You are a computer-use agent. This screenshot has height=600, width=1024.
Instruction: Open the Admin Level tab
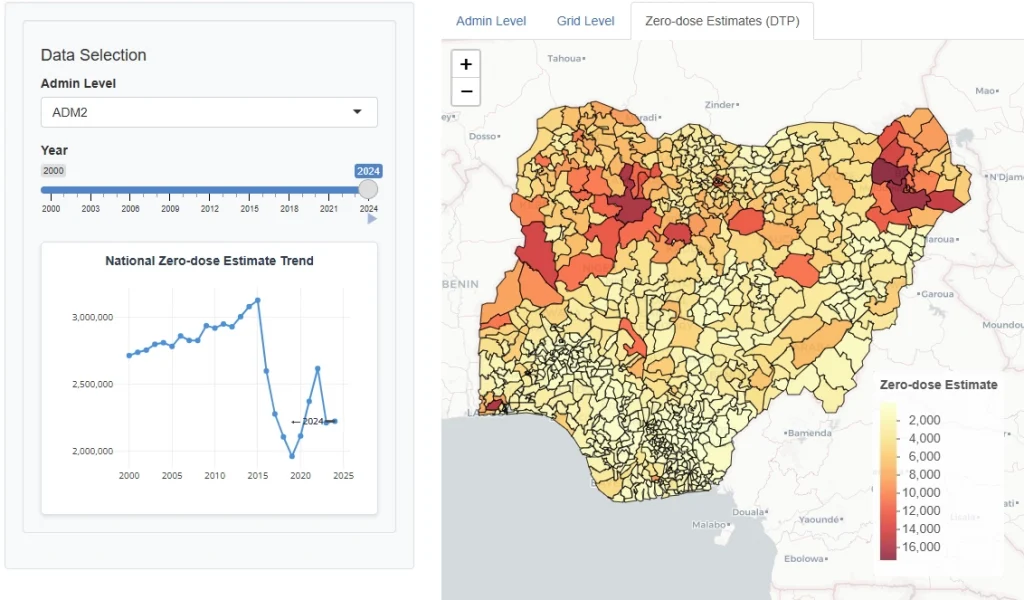(x=491, y=20)
